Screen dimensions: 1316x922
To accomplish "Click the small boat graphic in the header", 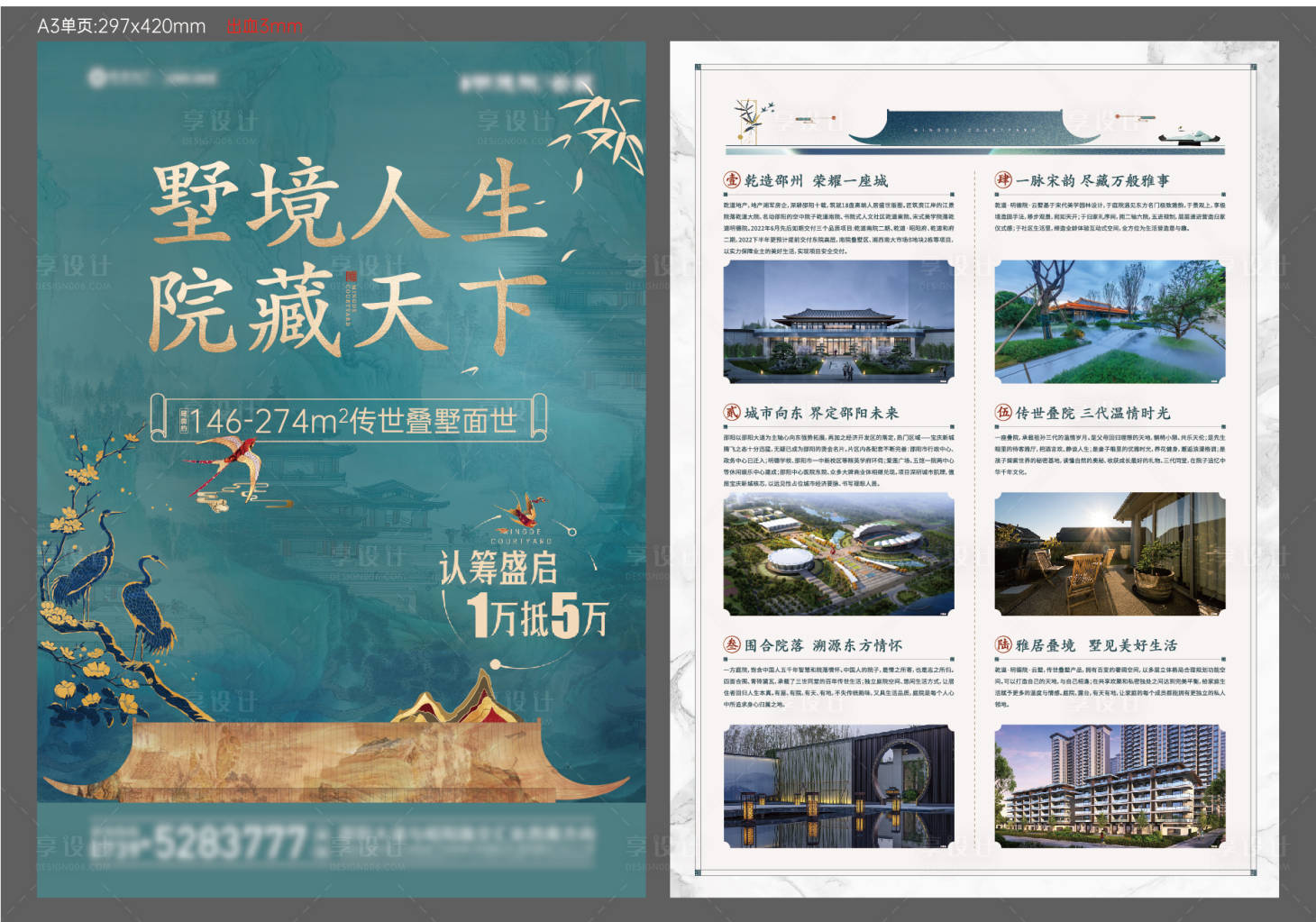I will (1191, 135).
